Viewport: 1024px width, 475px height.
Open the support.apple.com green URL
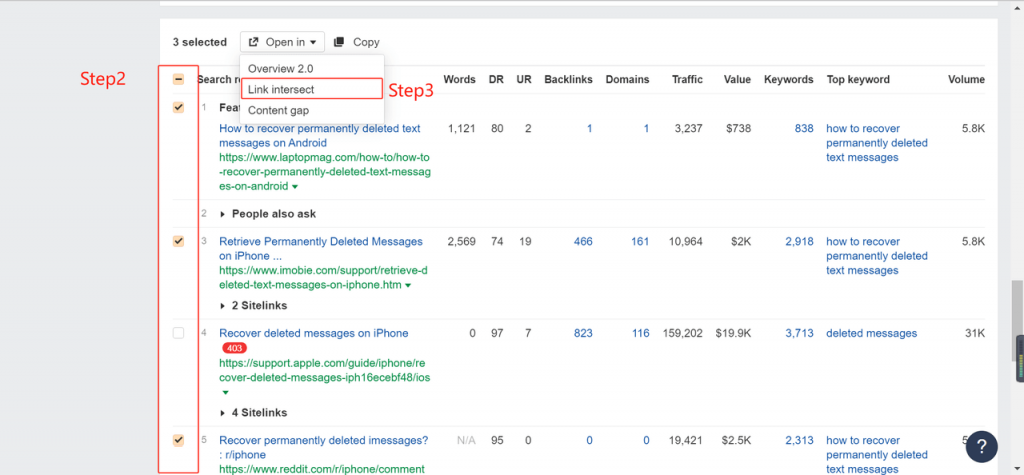[x=325, y=370]
